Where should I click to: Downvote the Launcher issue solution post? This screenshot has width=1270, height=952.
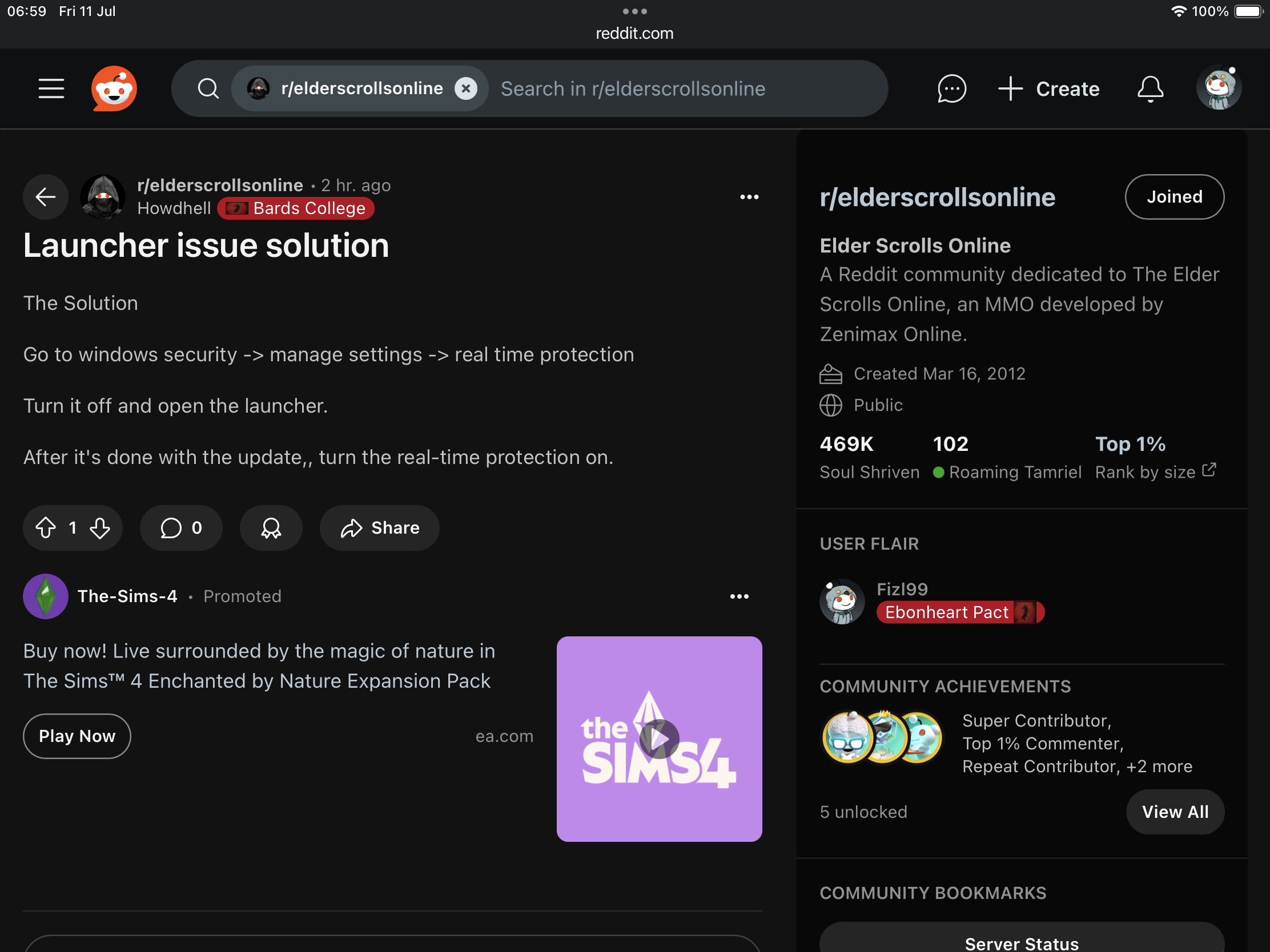click(x=100, y=528)
